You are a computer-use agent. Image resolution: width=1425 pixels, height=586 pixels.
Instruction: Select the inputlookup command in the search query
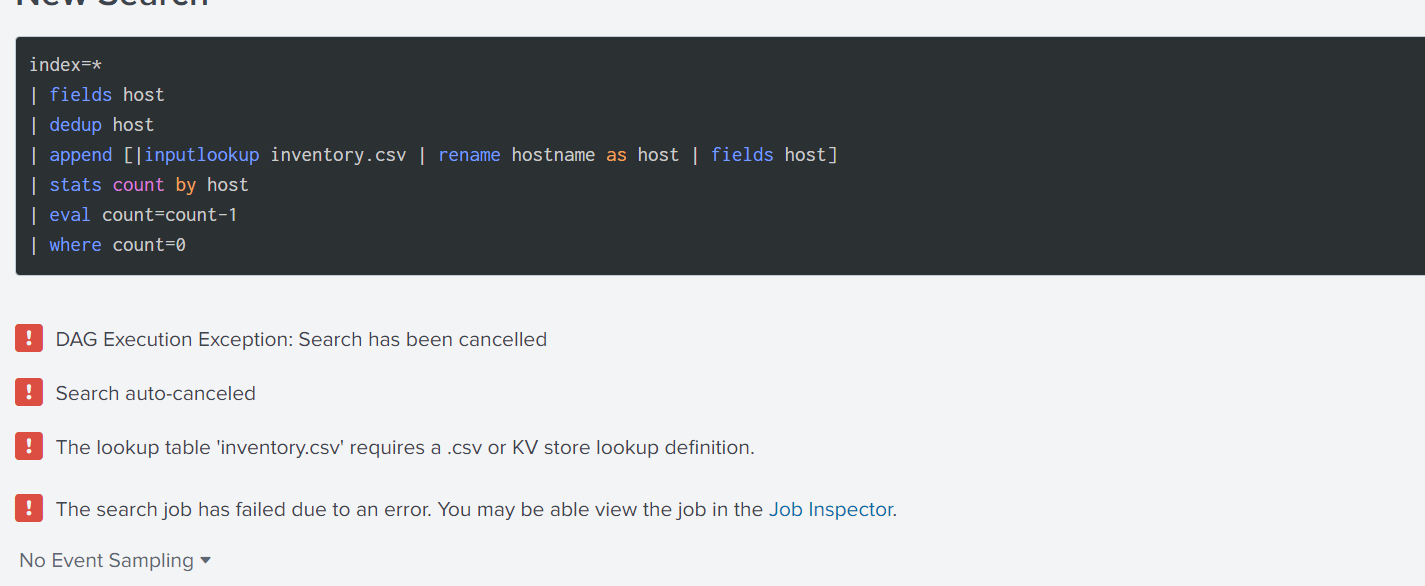coord(202,154)
